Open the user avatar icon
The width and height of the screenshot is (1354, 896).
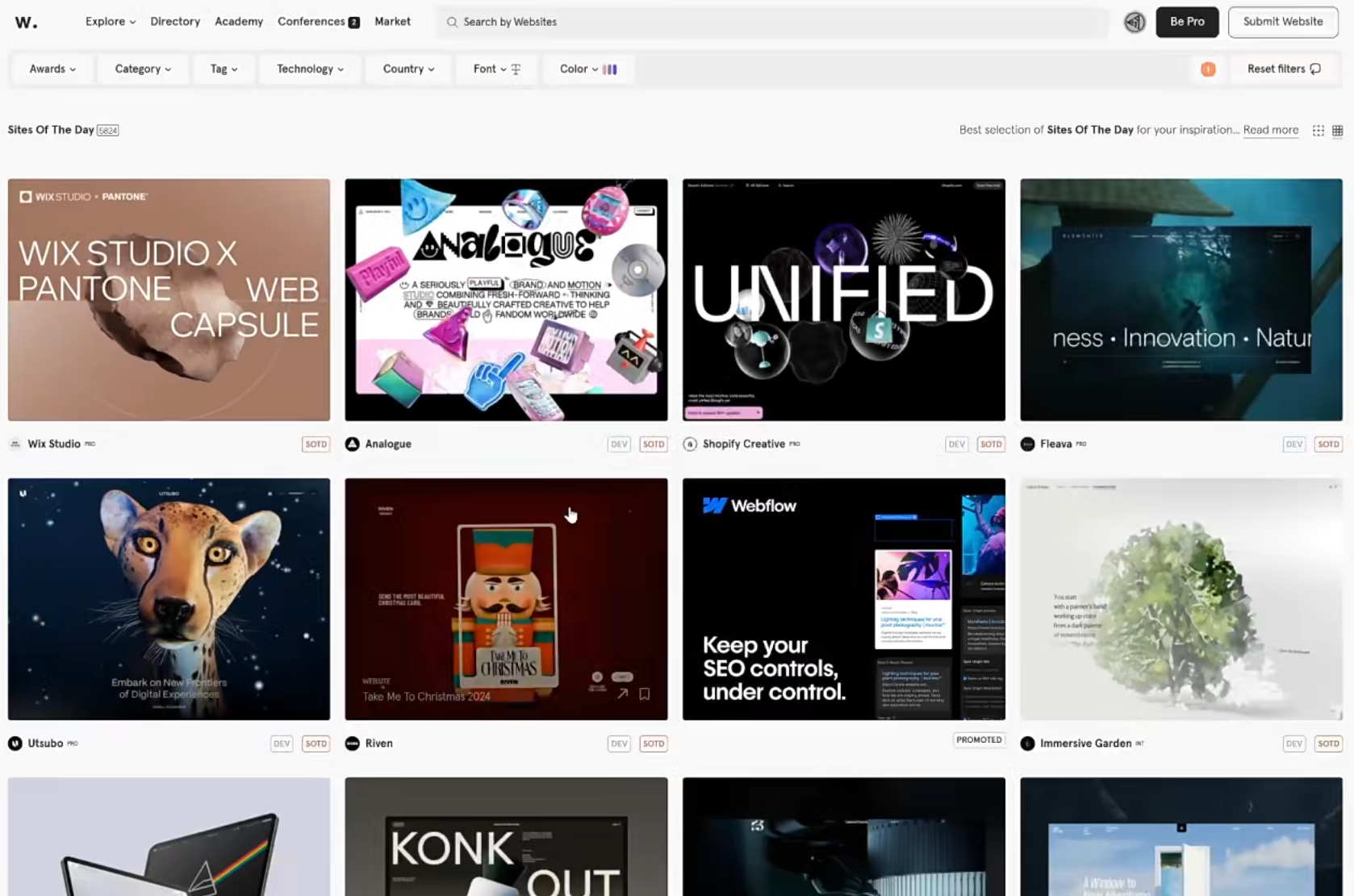tap(1135, 22)
